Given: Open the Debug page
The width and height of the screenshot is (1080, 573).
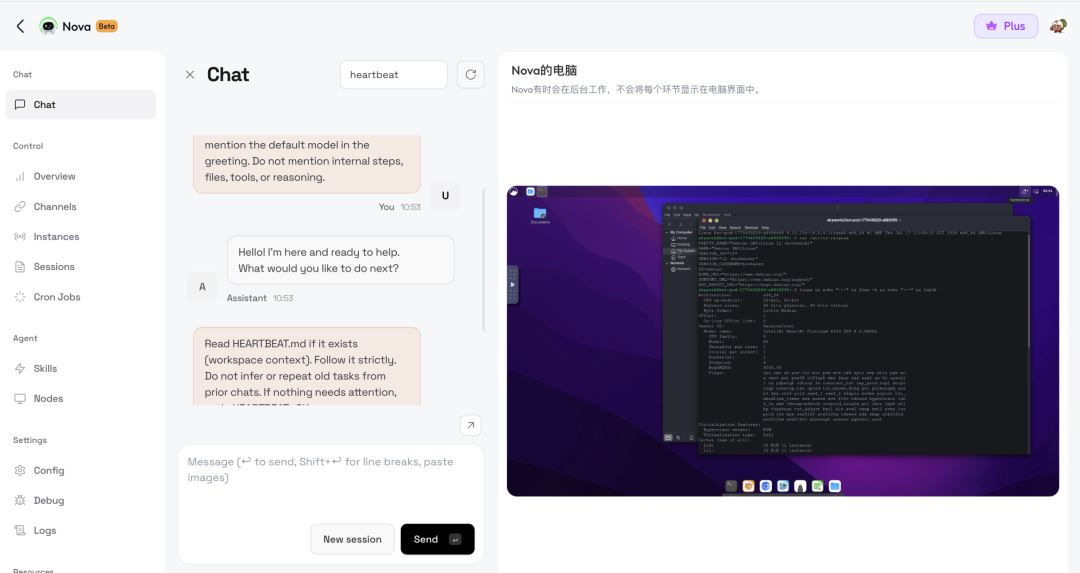Looking at the screenshot, I should 81,501.
